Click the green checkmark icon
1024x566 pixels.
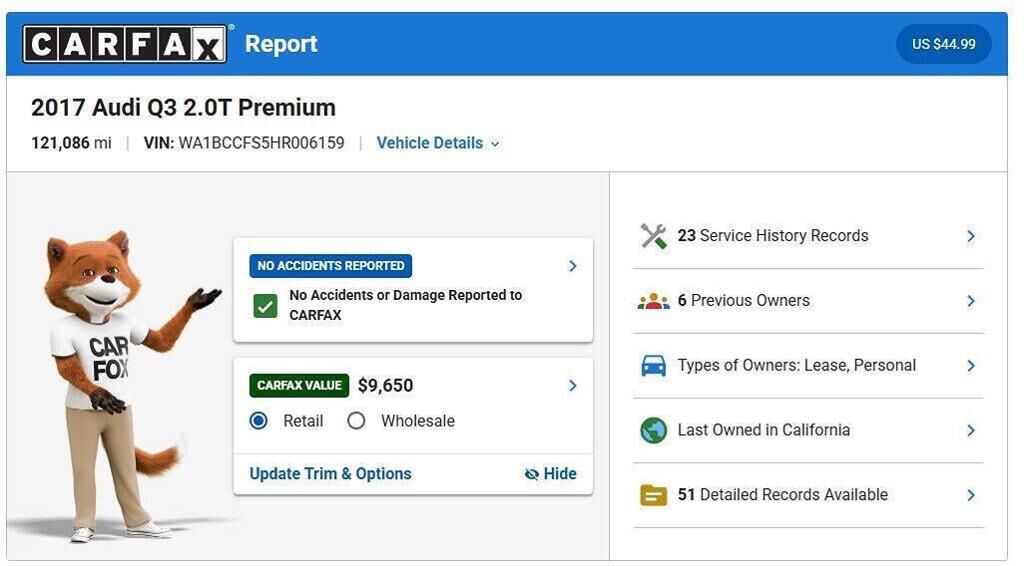(x=265, y=306)
